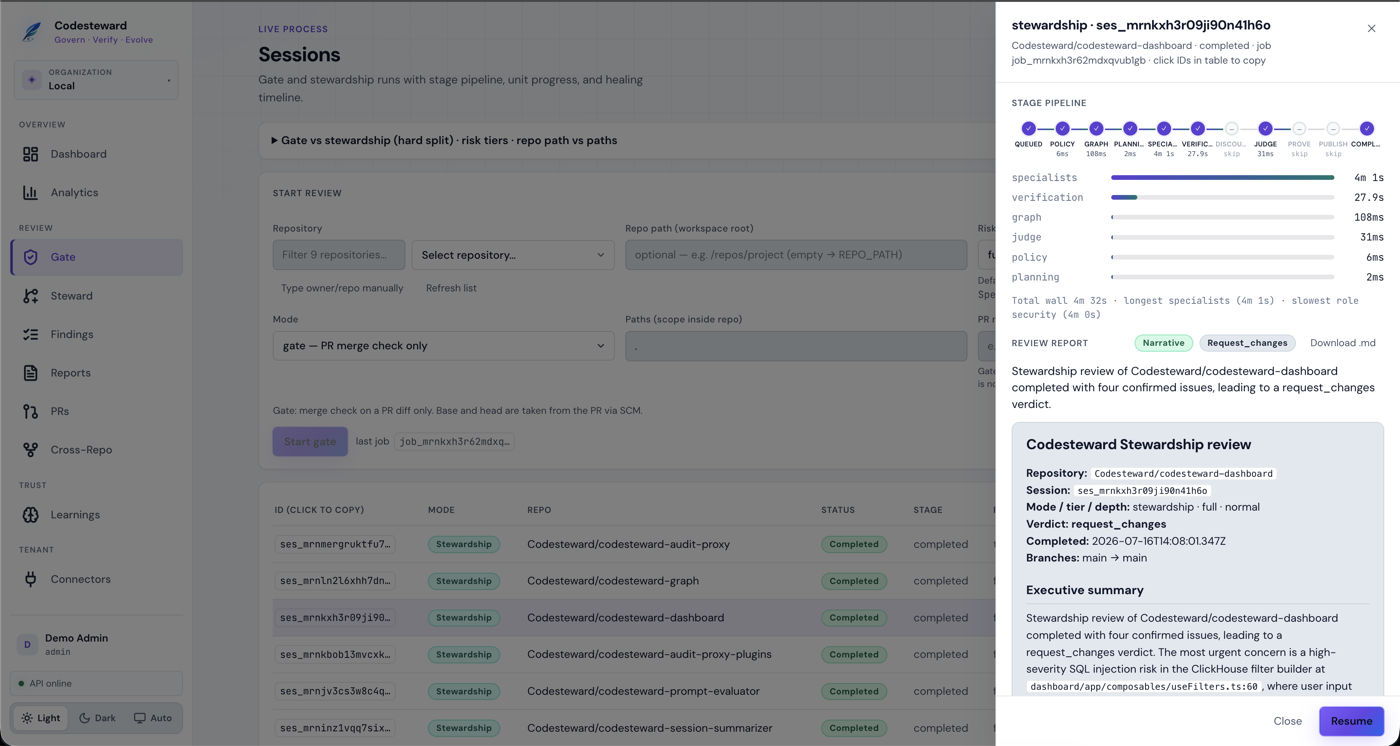The image size is (1400, 746).
Task: Click the POLICY stage checkmark circle
Action: [x=1062, y=128]
